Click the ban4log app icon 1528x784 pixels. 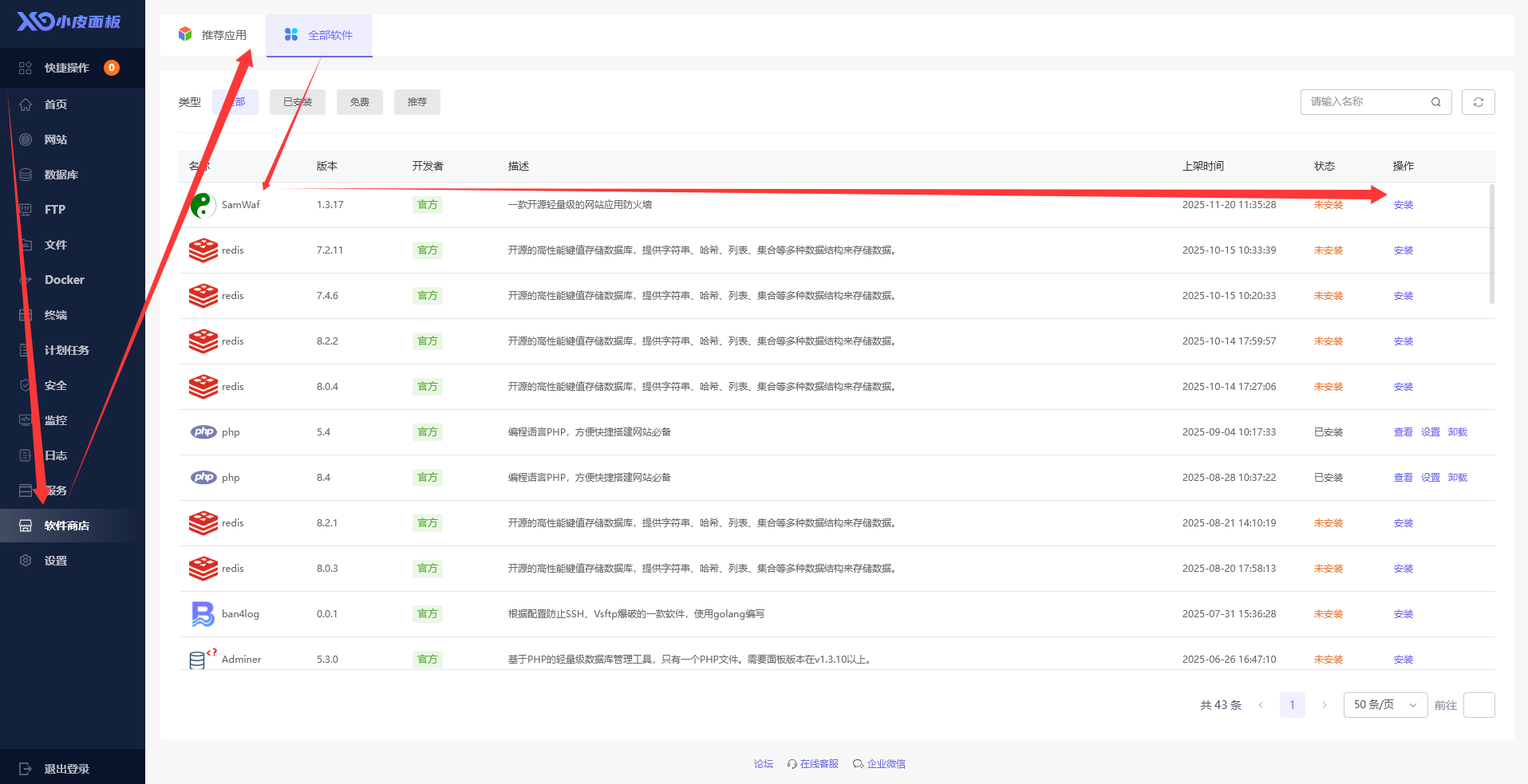coord(203,614)
